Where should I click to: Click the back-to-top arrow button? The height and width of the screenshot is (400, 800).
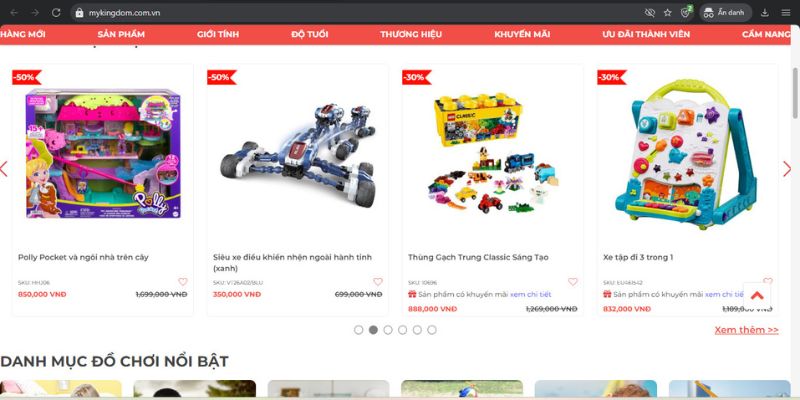pyautogui.click(x=757, y=295)
